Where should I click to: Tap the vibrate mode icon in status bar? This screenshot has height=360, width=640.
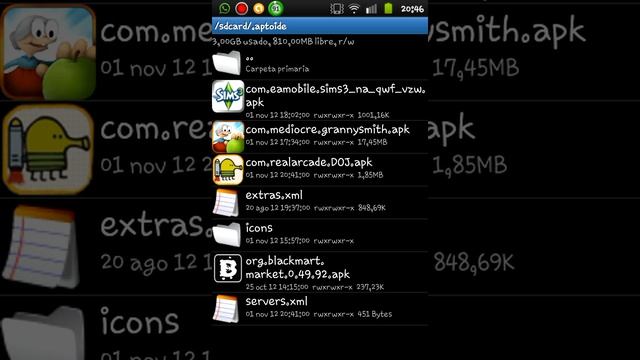click(337, 9)
